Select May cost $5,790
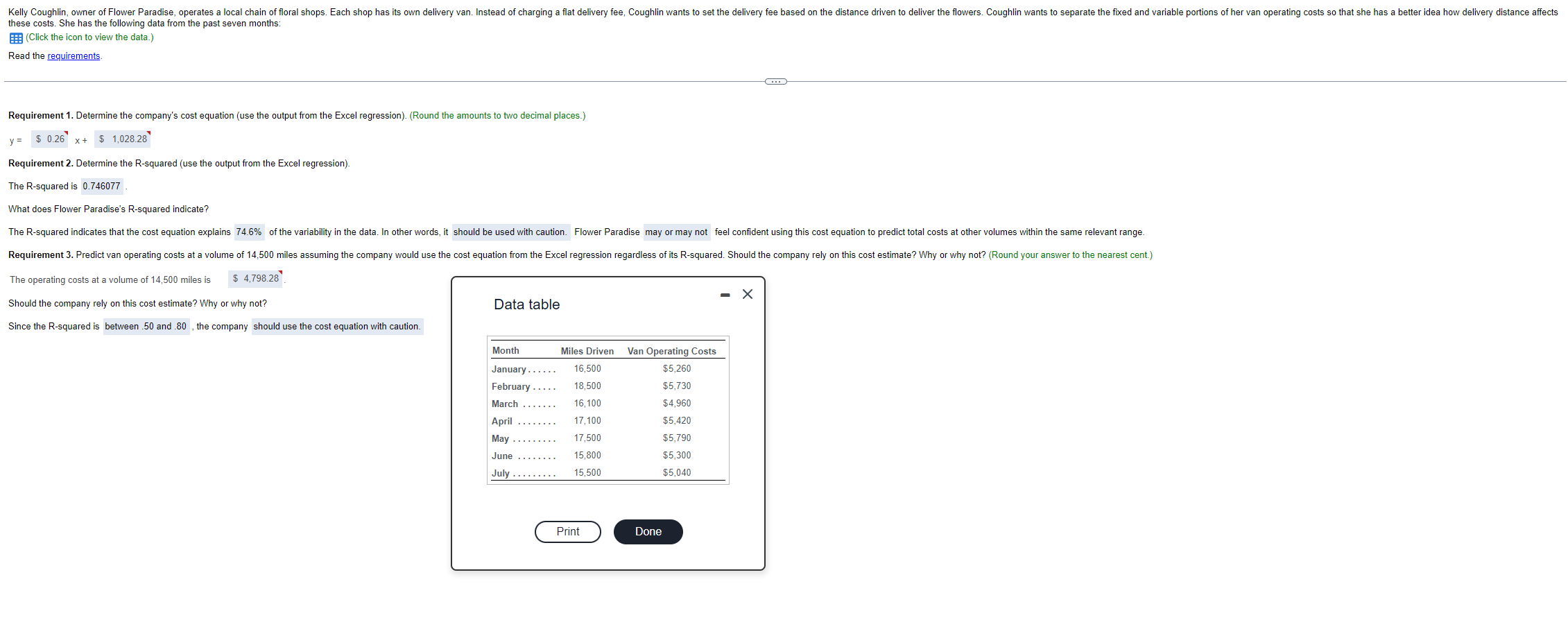This screenshot has width=1568, height=629. pyautogui.click(x=677, y=438)
